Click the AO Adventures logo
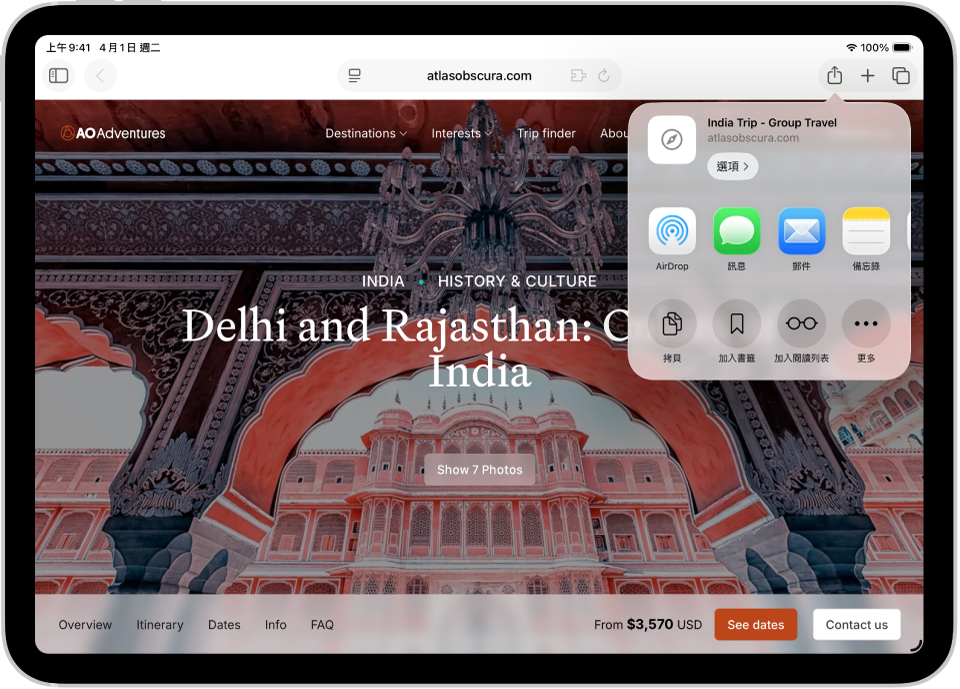Viewport: 960px width, 689px height. pyautogui.click(x=113, y=133)
